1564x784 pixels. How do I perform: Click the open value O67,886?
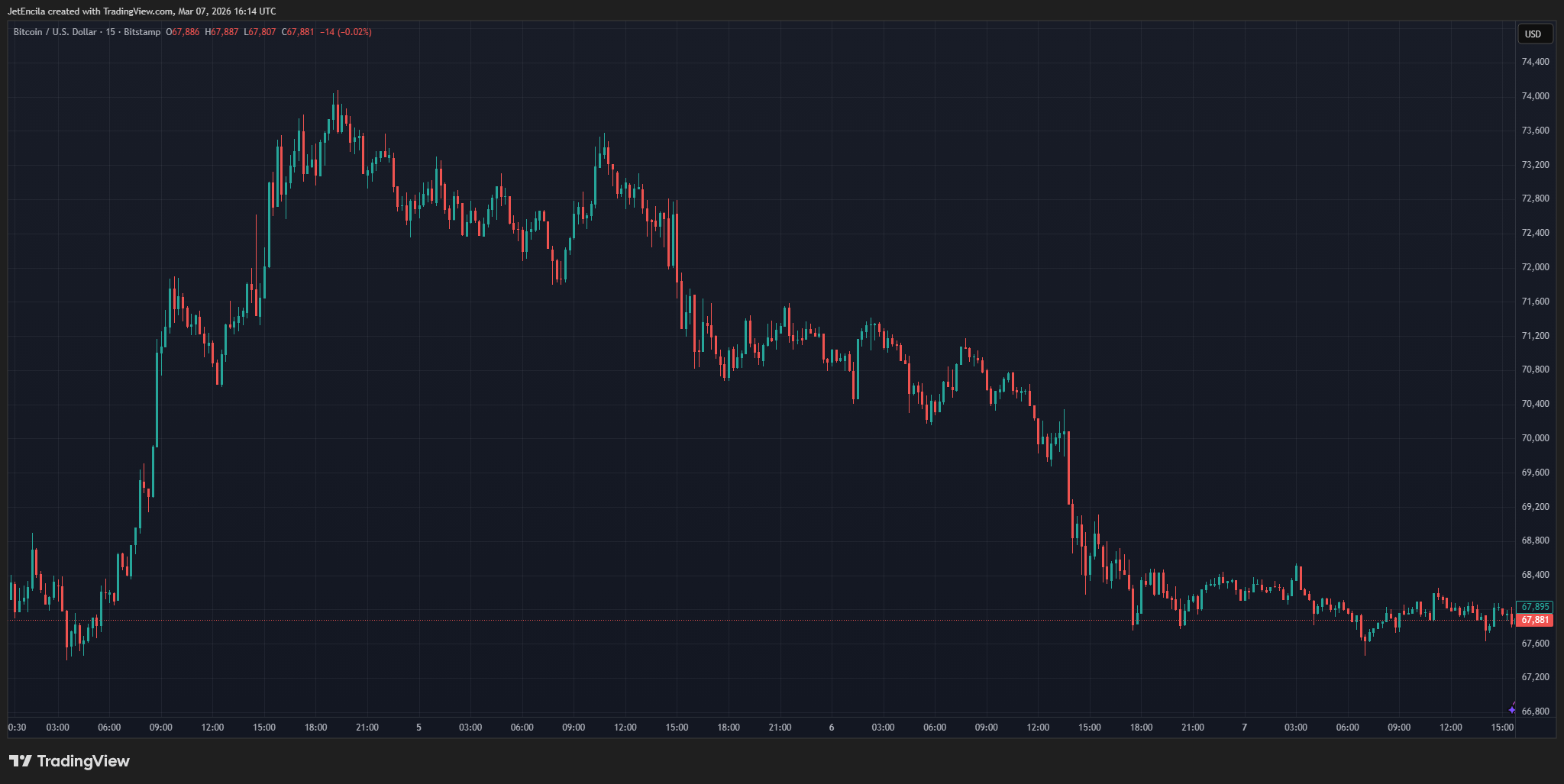point(183,32)
